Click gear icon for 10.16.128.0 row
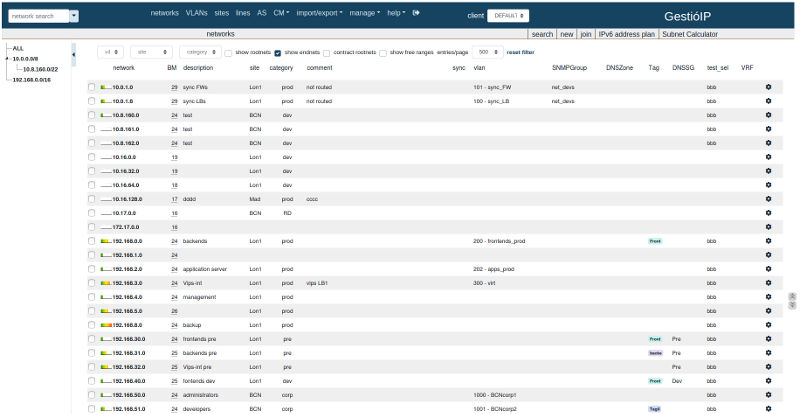Screen dimensions: 800x414 (768, 199)
